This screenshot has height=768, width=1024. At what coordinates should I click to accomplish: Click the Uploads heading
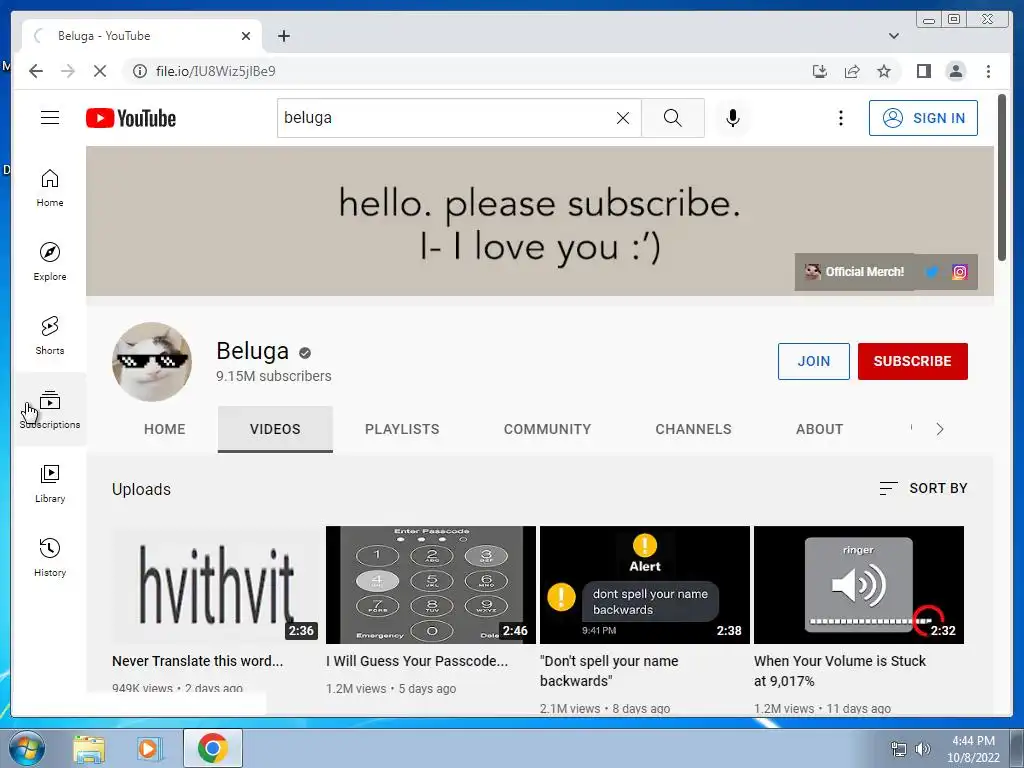141,489
